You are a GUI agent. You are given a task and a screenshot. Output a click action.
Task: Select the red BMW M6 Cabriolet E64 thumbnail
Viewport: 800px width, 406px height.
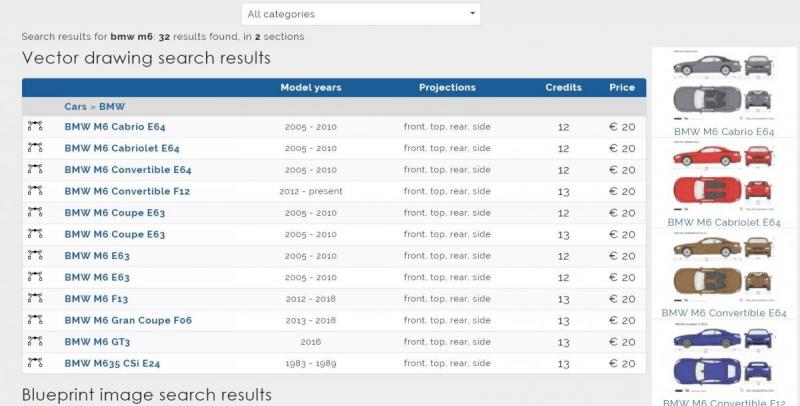pos(723,179)
